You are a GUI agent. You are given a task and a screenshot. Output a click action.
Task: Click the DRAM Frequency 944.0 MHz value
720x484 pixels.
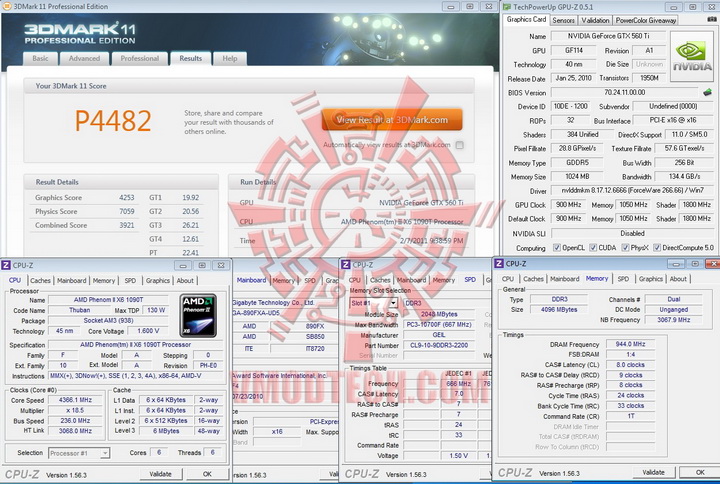pos(630,344)
